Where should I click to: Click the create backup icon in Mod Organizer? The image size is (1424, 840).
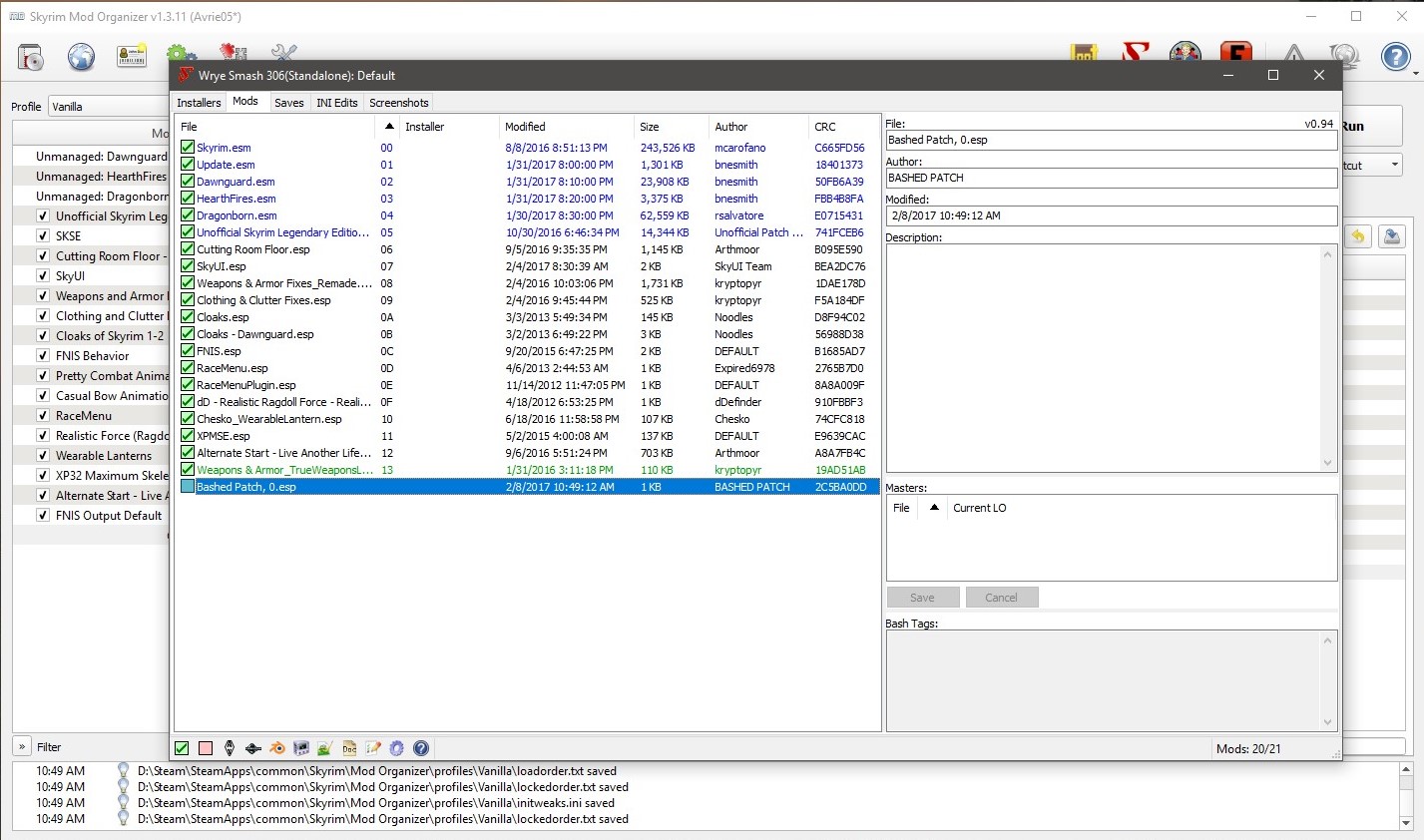click(1392, 236)
